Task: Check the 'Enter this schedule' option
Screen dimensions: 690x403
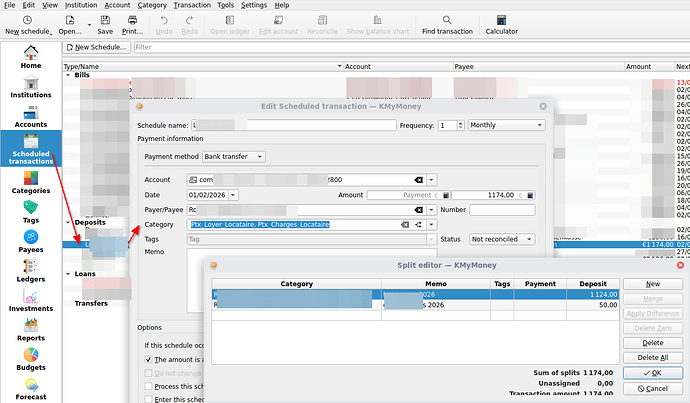Action: tap(149, 399)
